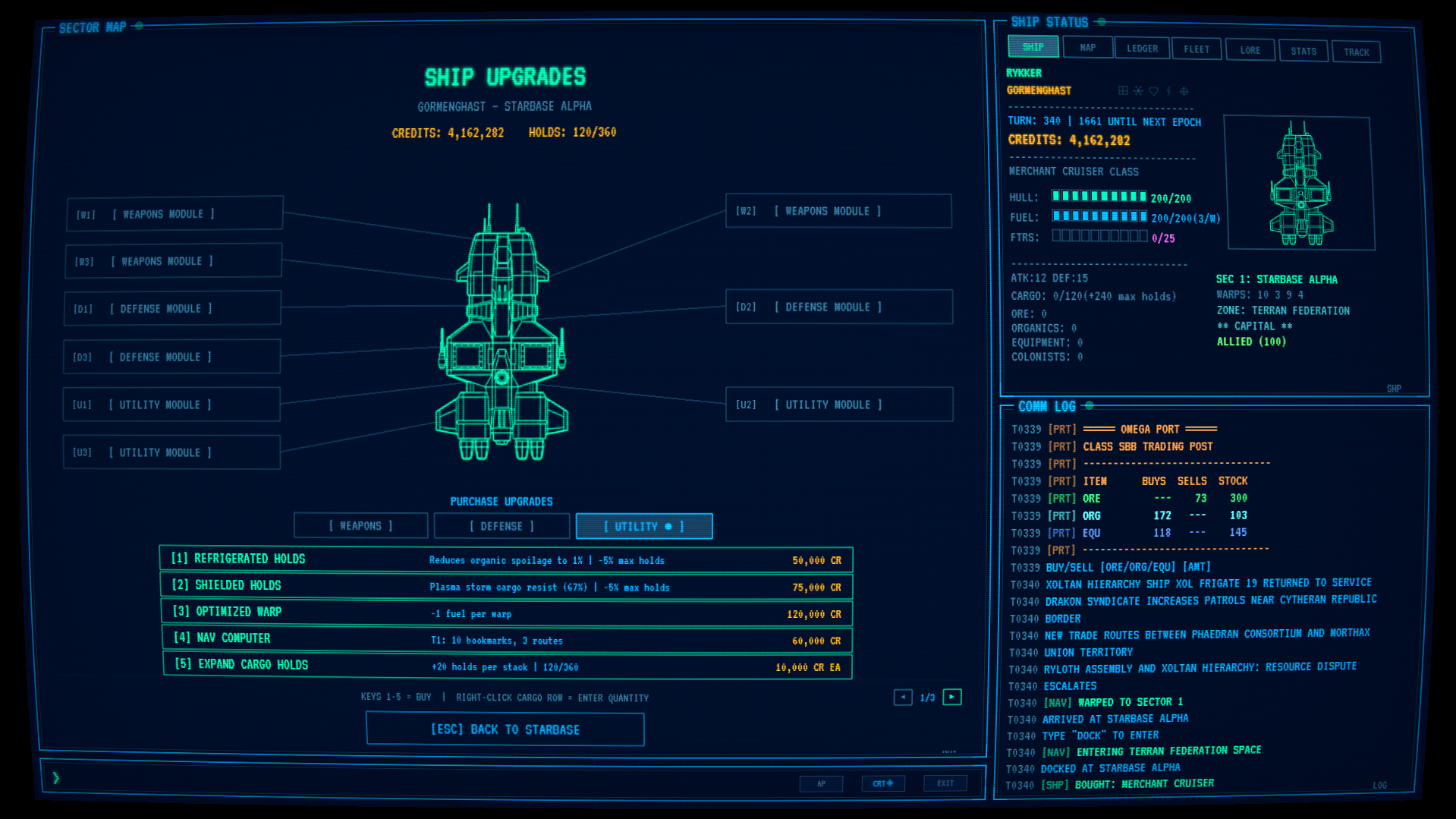This screenshot has height=819, width=1456.
Task: Return to starbase with ESC button
Action: pyautogui.click(x=505, y=729)
